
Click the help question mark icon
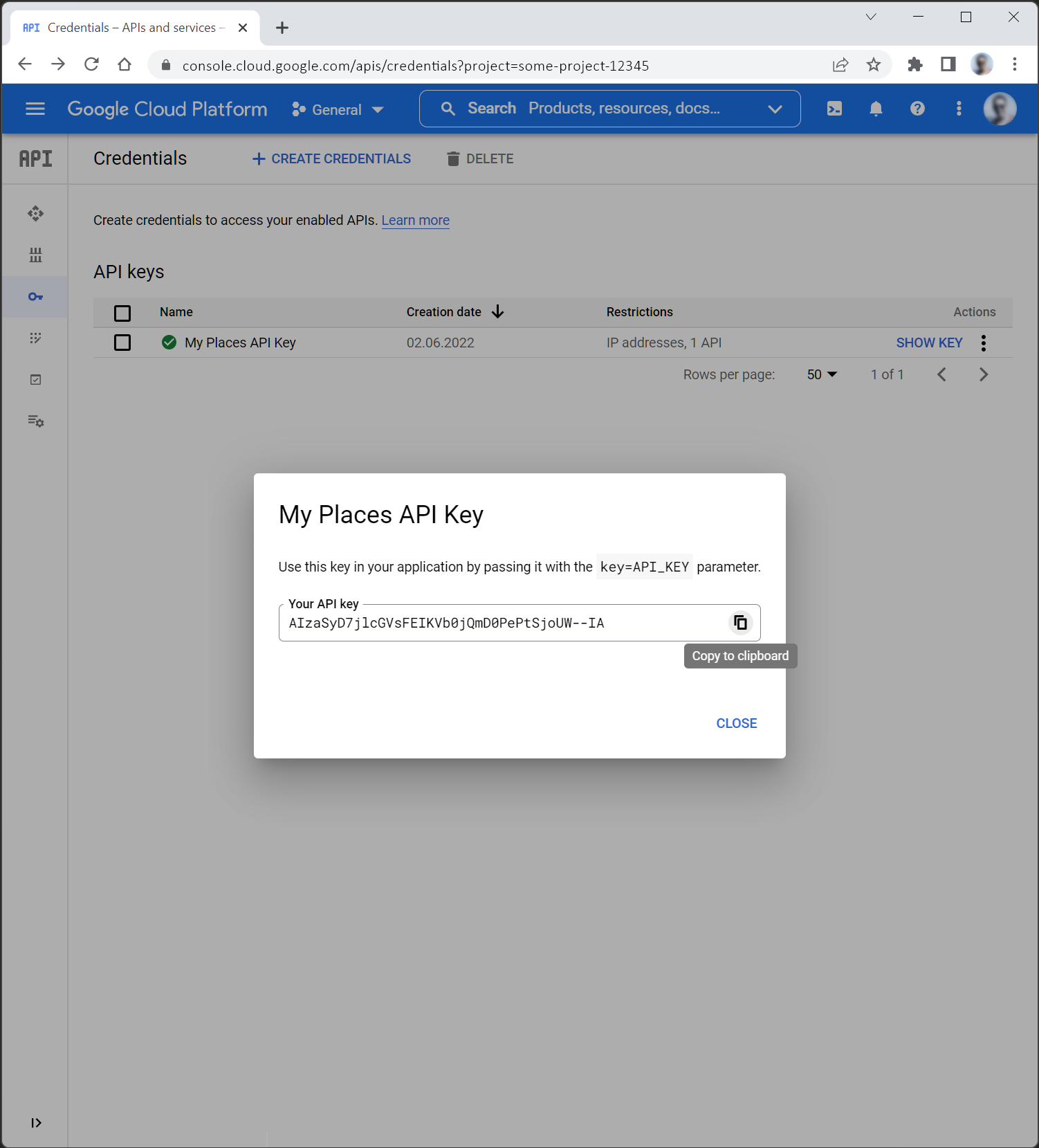click(917, 109)
